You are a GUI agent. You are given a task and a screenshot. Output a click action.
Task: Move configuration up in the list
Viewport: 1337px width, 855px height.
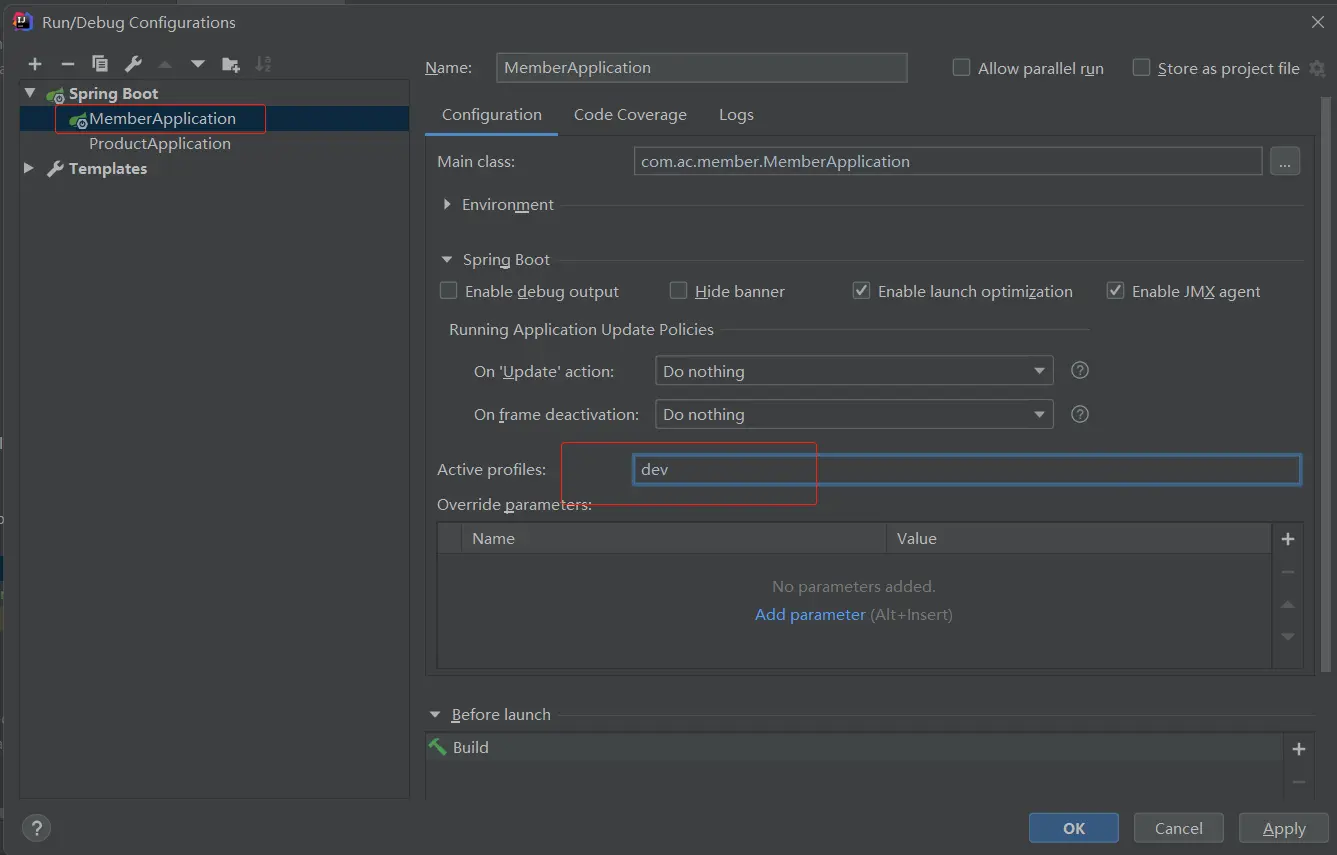tap(165, 64)
